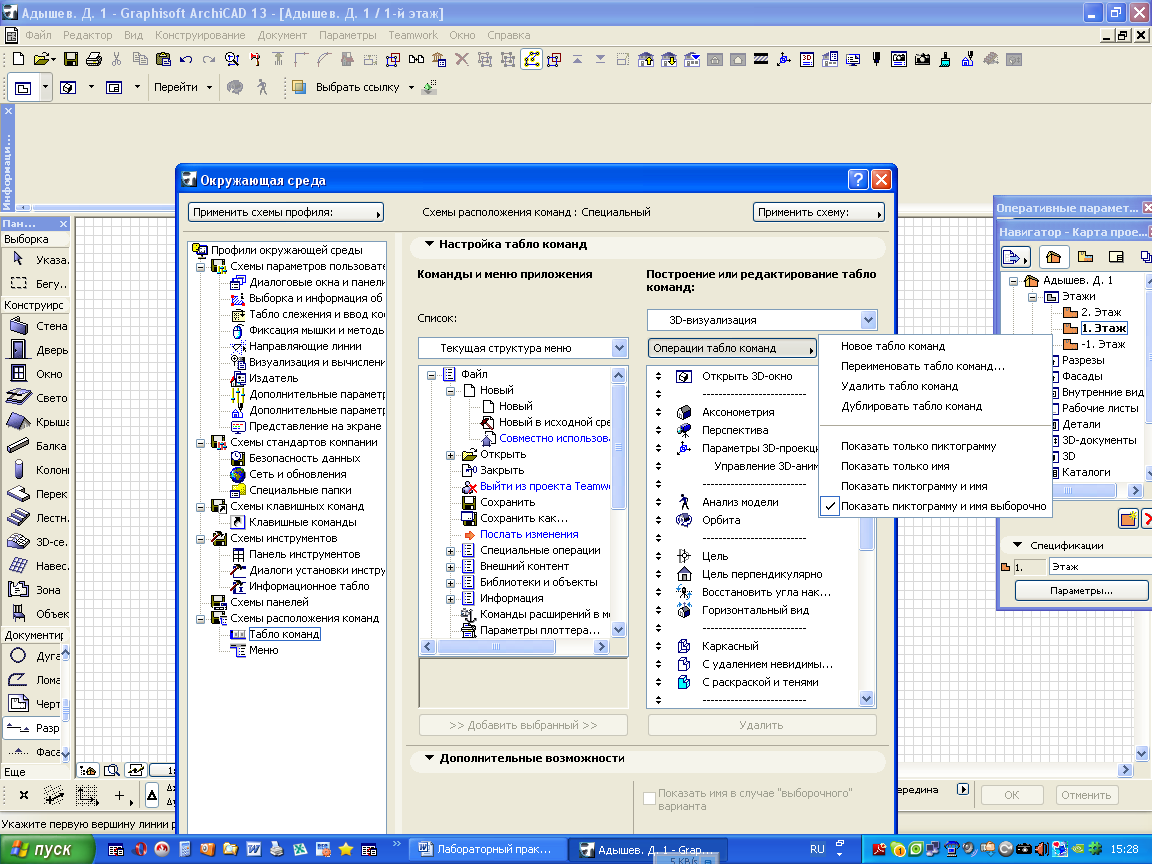Open the 'Файл' menu
Viewport: 1152px width, 864px height.
38,35
